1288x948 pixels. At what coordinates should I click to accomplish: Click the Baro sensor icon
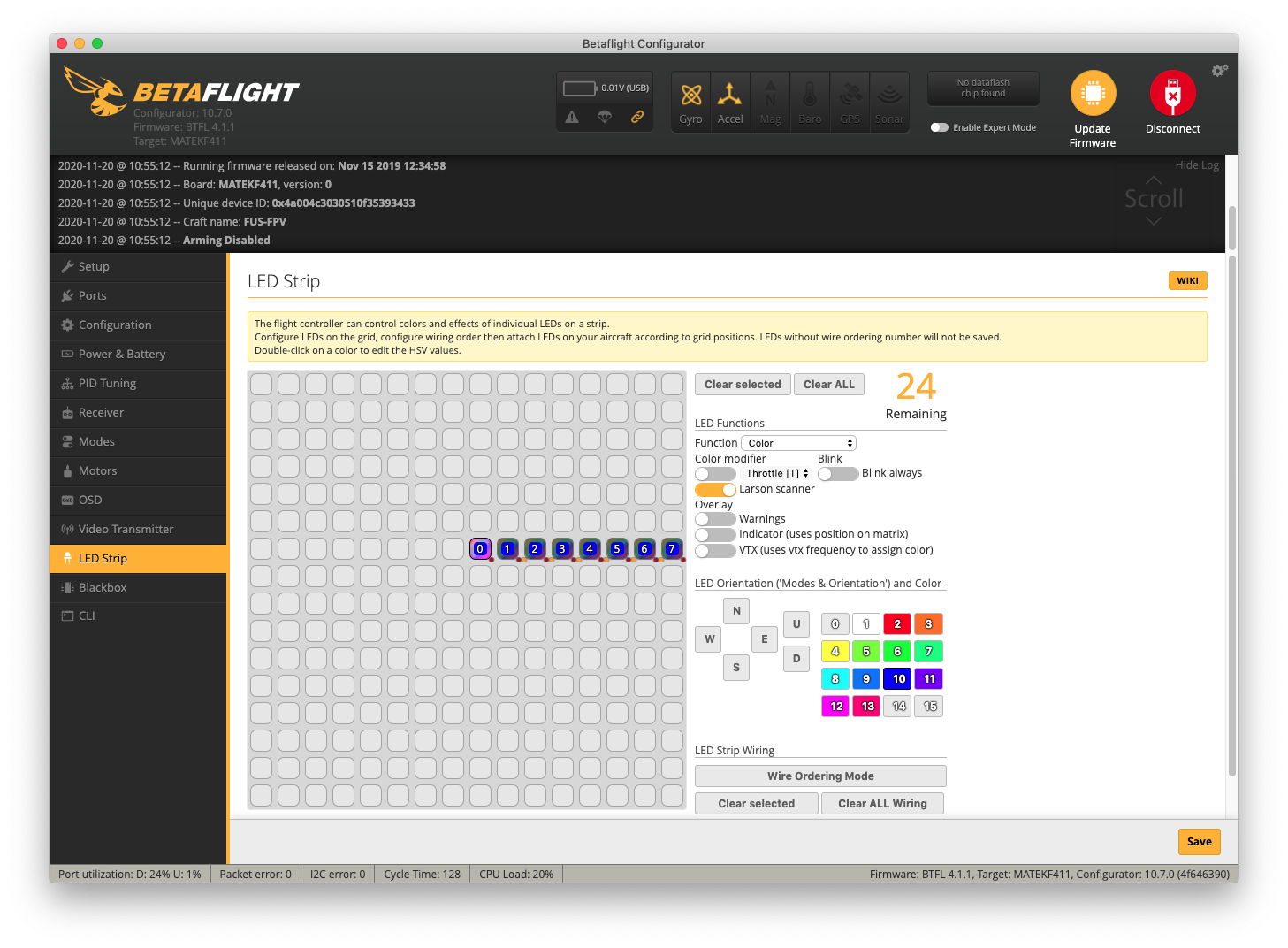pyautogui.click(x=810, y=102)
